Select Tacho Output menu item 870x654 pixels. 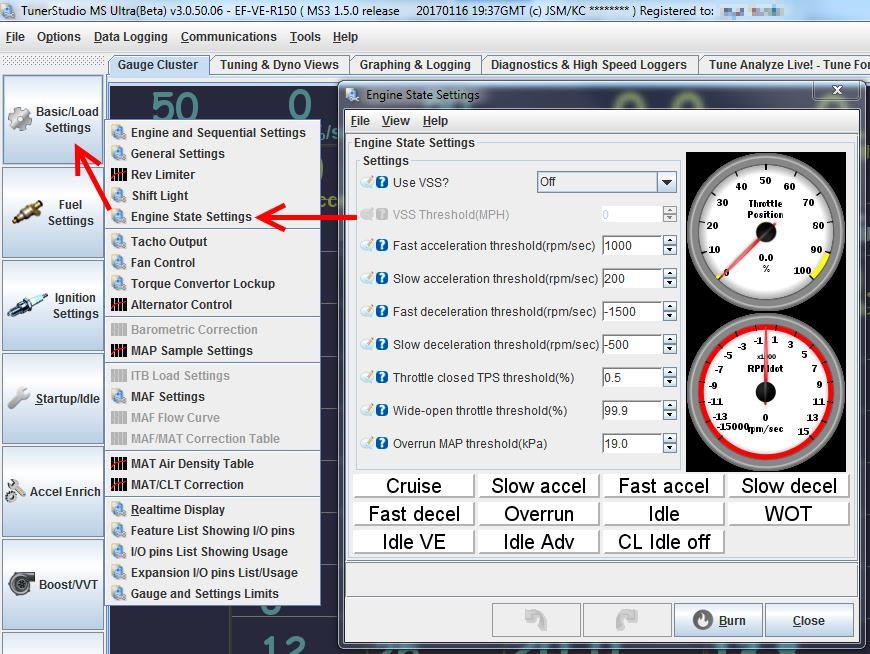[x=213, y=242]
